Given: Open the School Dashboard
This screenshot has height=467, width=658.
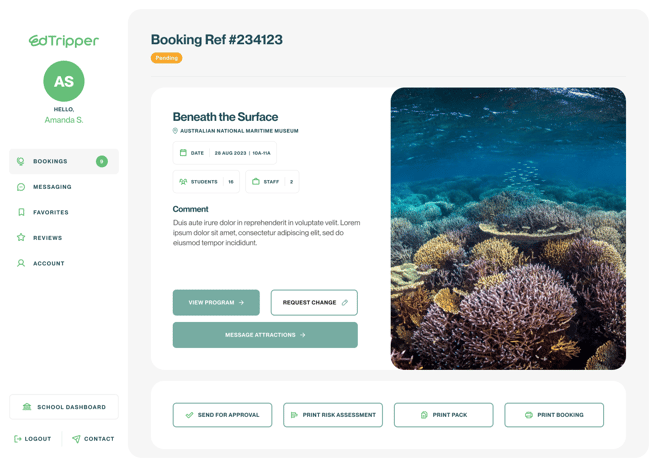Looking at the screenshot, I should coord(64,407).
